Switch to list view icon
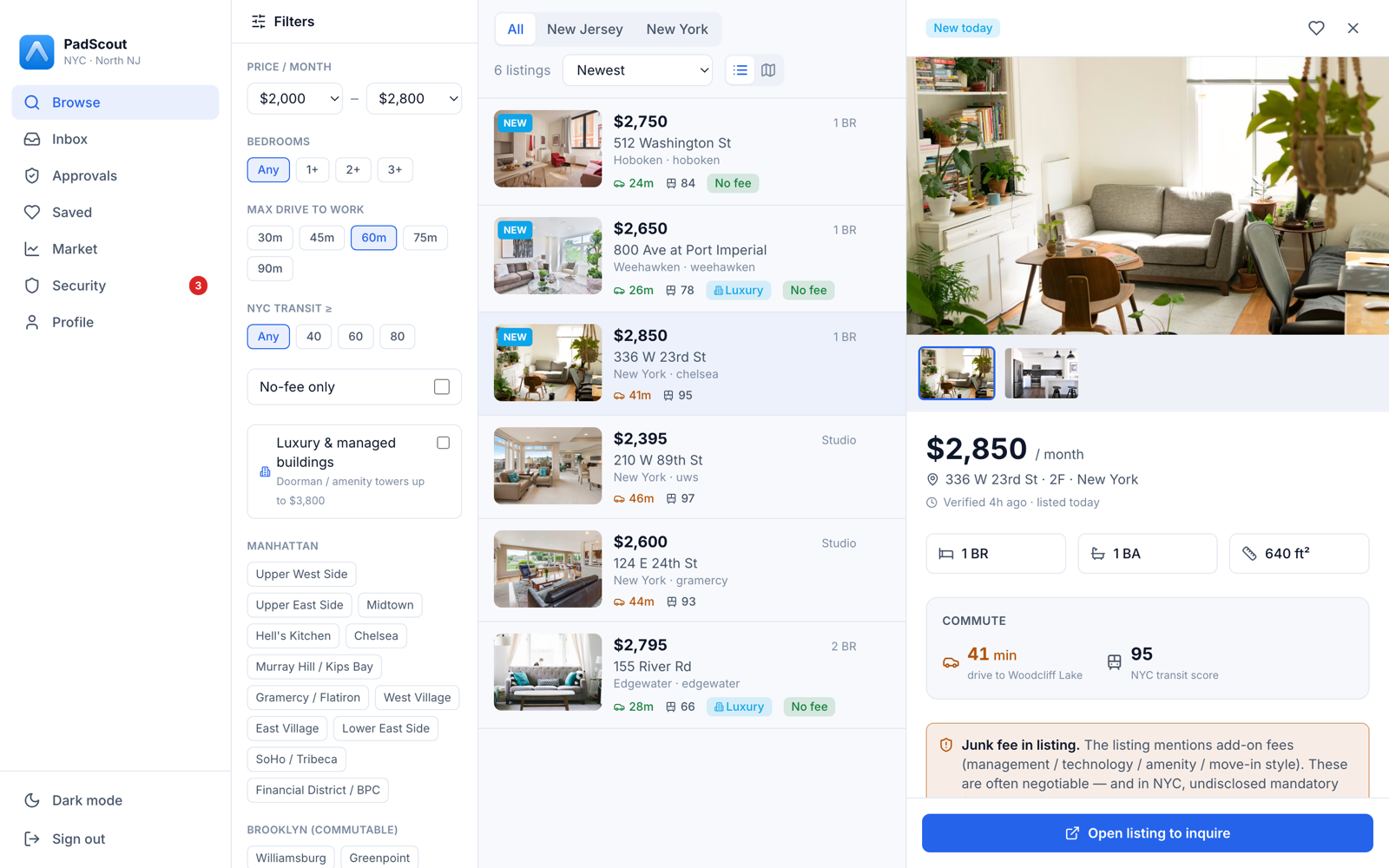 point(741,70)
